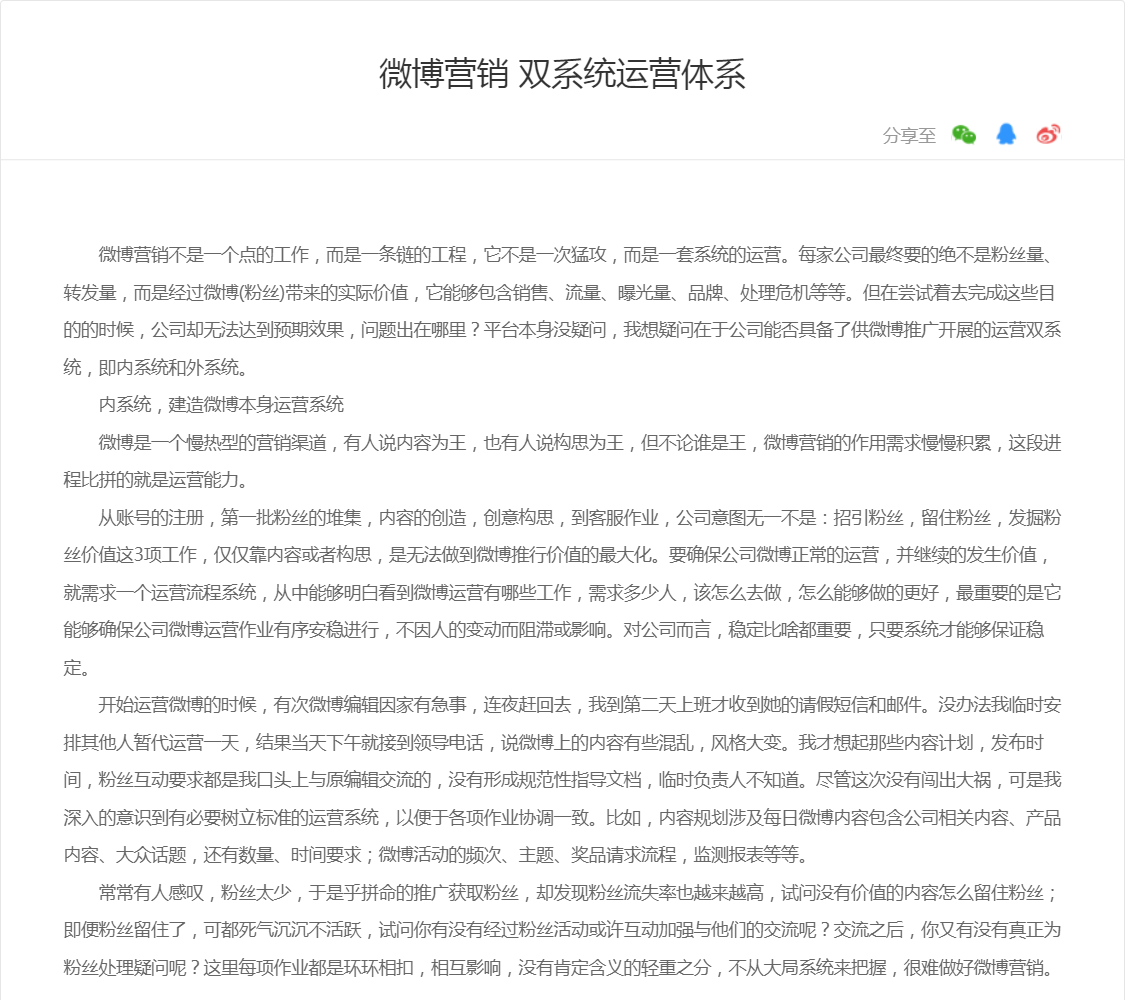Click the line beginning 就需求一个运营流程系统
Image resolution: width=1125 pixels, height=1000 pixels.
(562, 593)
